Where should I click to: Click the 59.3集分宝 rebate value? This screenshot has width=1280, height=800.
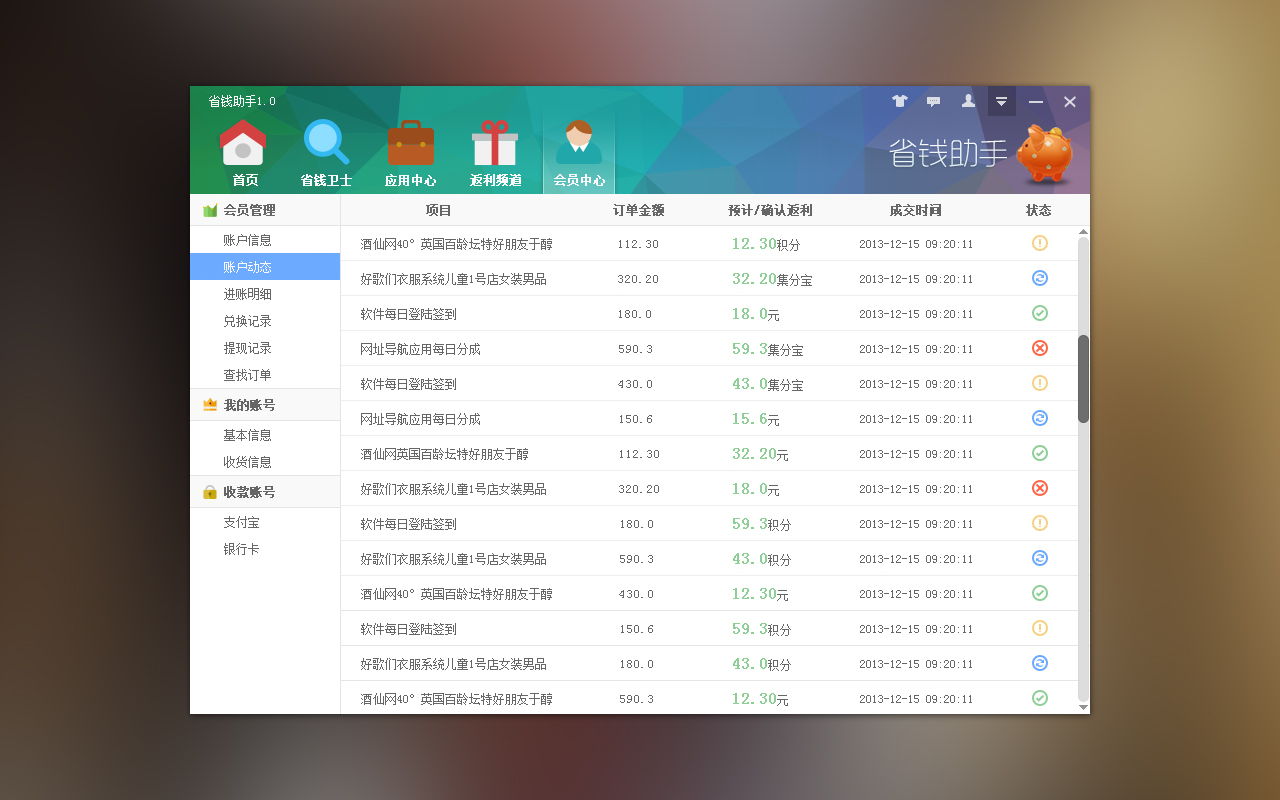[x=767, y=349]
